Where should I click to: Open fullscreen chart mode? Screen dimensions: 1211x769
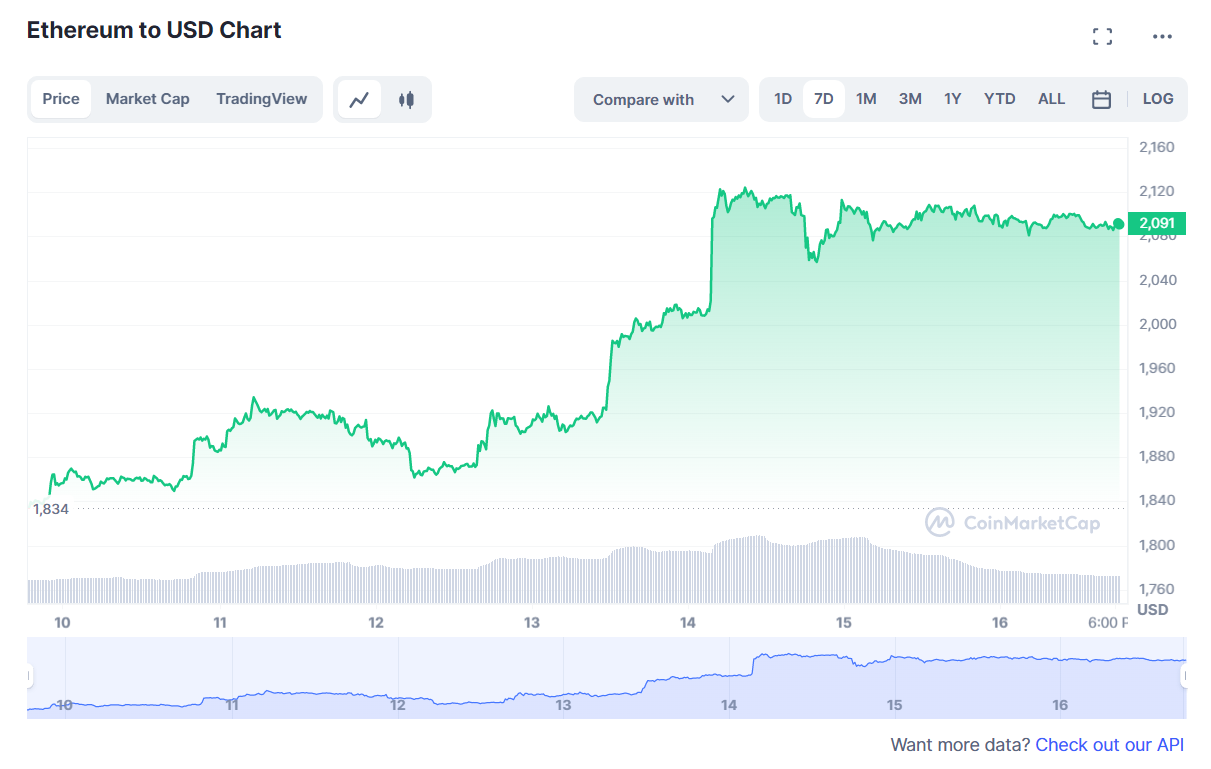tap(1102, 37)
